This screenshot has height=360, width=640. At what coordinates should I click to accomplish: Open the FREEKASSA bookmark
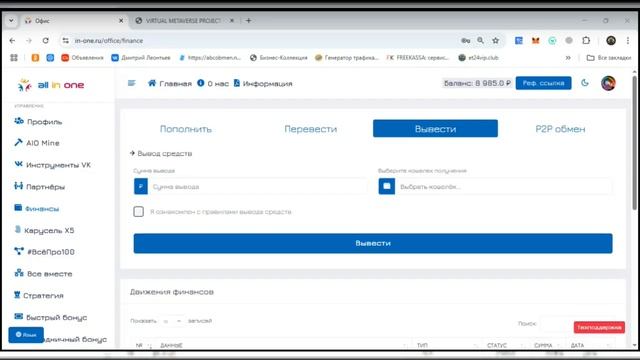pos(418,58)
